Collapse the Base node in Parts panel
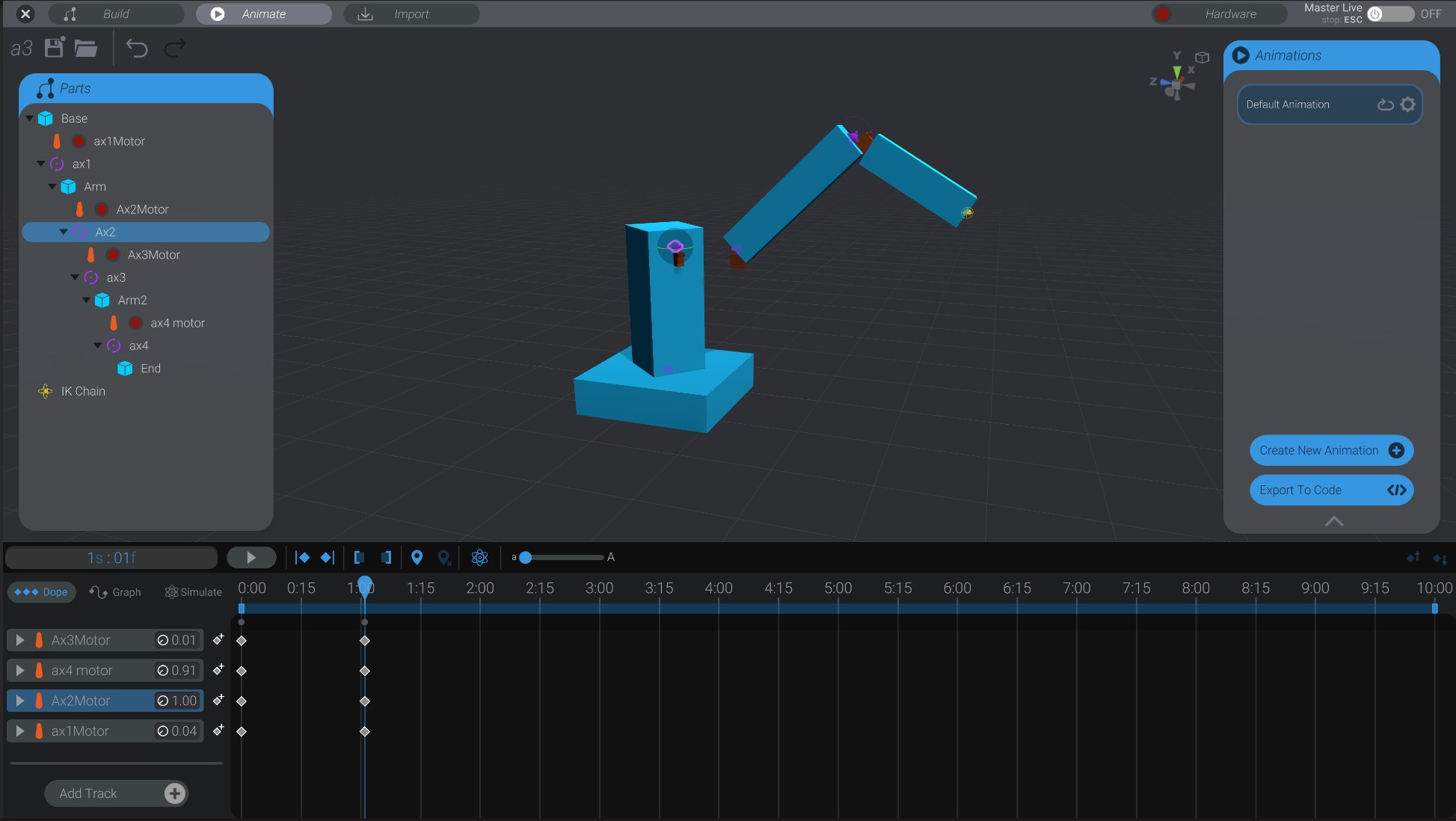This screenshot has width=1456, height=821. click(x=30, y=118)
